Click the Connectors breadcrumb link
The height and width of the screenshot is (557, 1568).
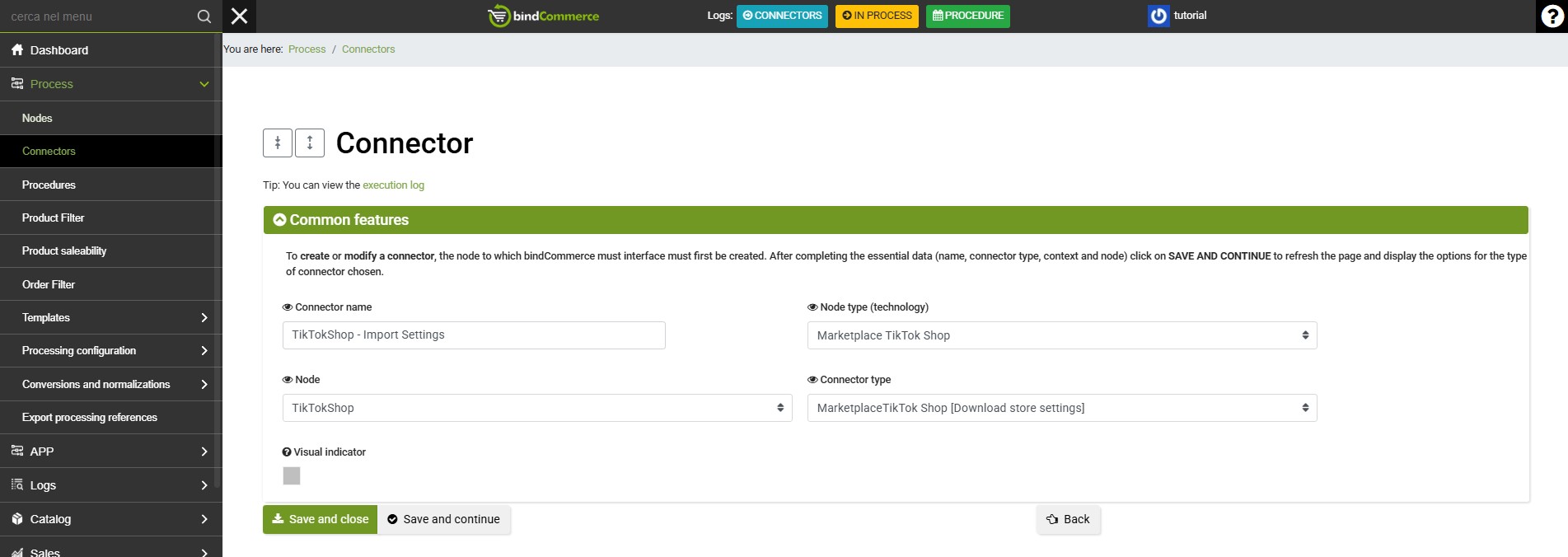(x=368, y=49)
